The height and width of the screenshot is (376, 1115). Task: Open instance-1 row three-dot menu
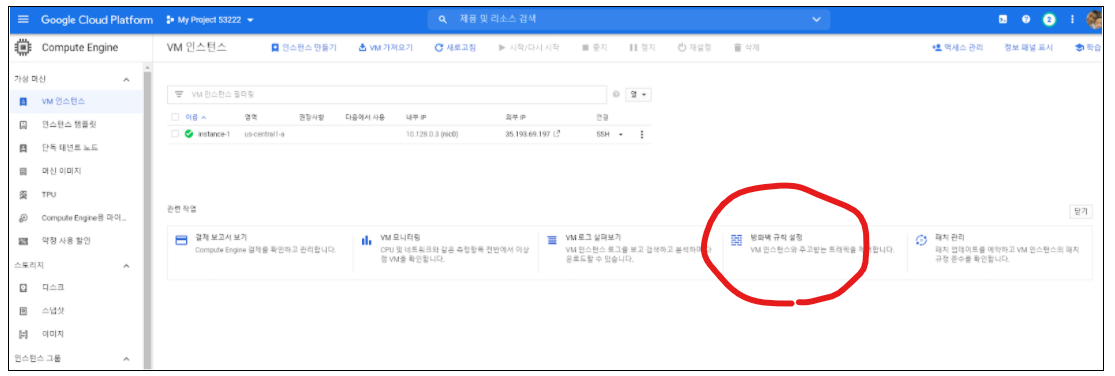tap(641, 134)
